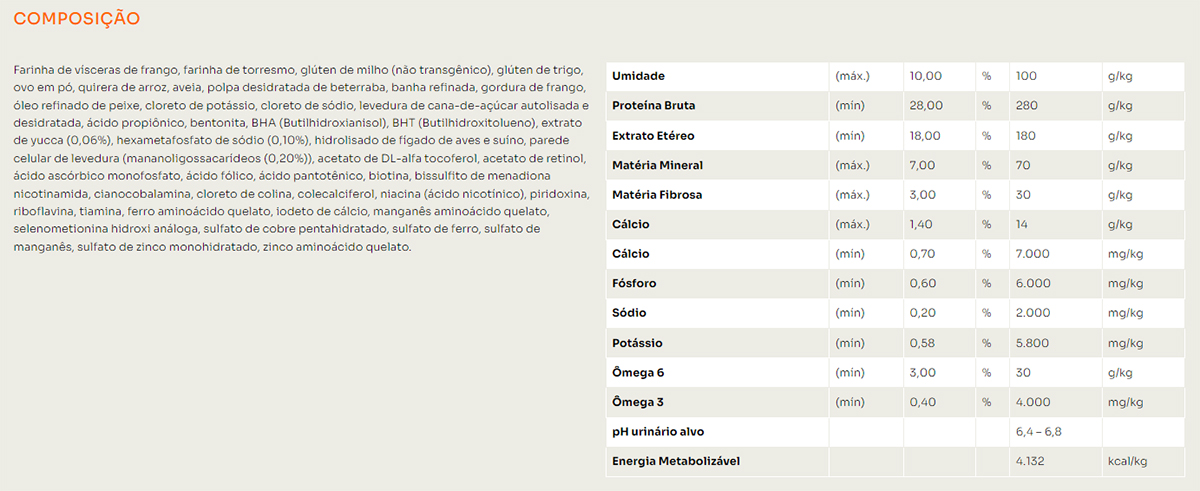Screen dimensions: 1200x491
Task: Select the Matéria Mineral row label
Action: coord(657,165)
